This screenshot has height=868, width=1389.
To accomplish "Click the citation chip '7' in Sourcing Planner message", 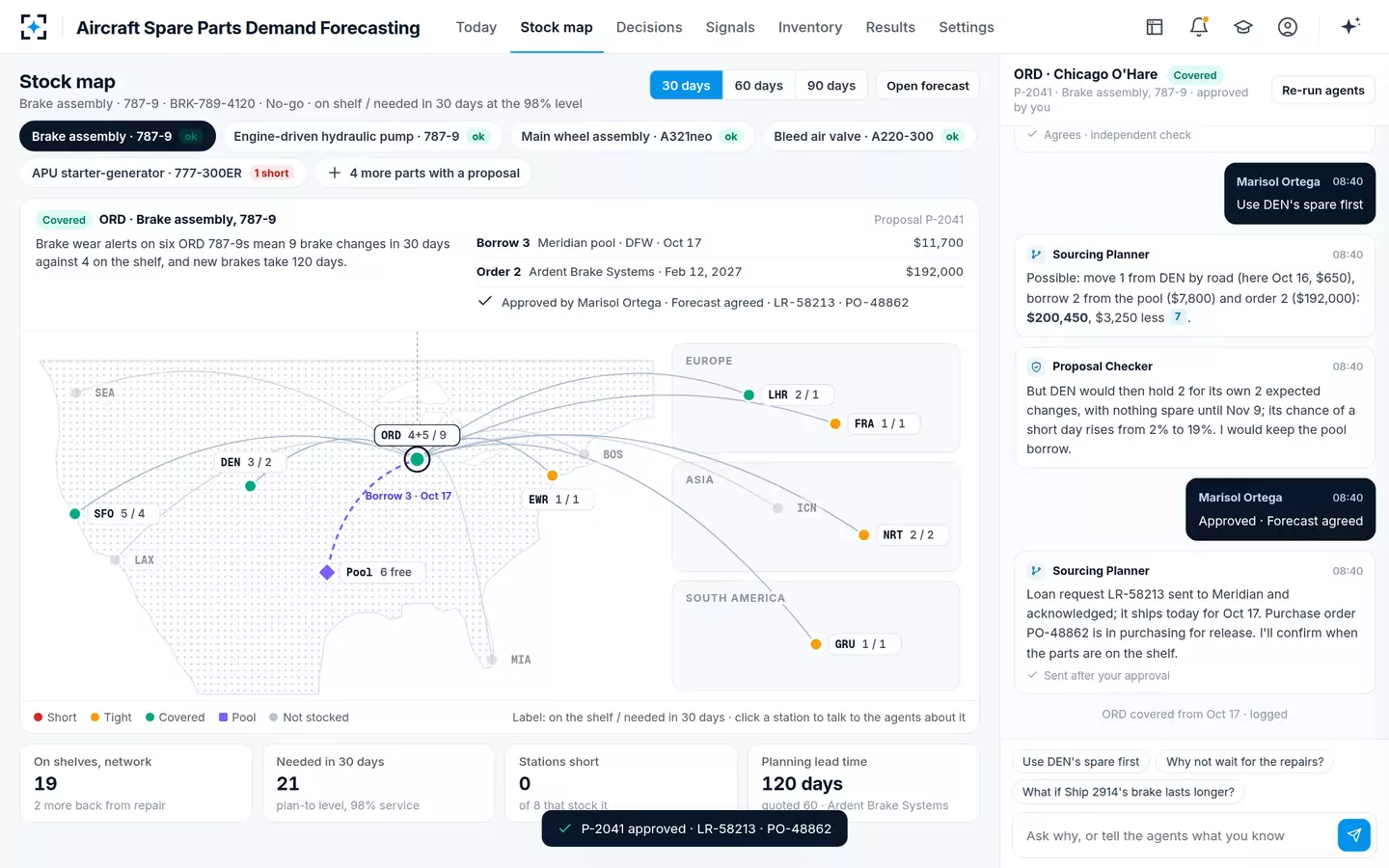I will tap(1177, 317).
